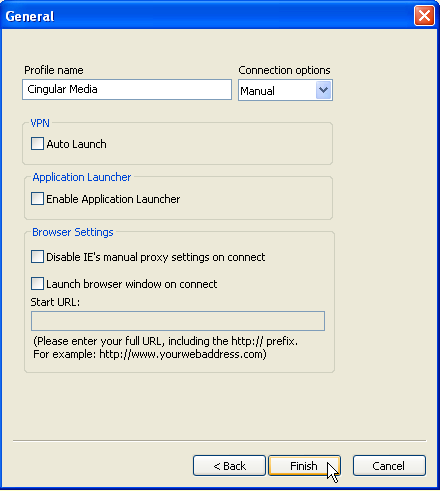Viewport: 440px width, 491px height.
Task: Click the Profile name label
Action: (x=54, y=70)
